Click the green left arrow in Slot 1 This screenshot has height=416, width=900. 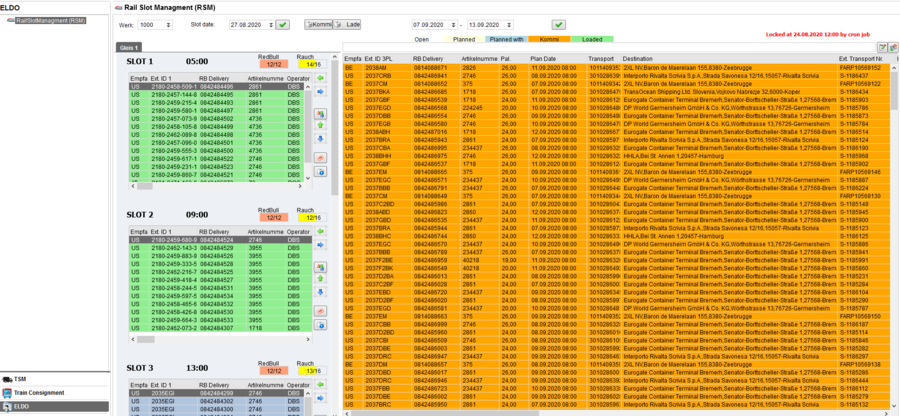321,77
